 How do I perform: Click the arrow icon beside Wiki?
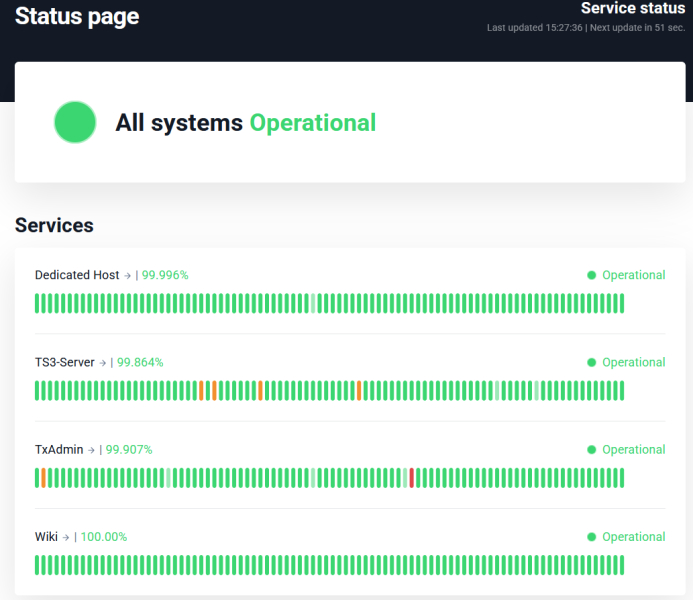(x=67, y=537)
